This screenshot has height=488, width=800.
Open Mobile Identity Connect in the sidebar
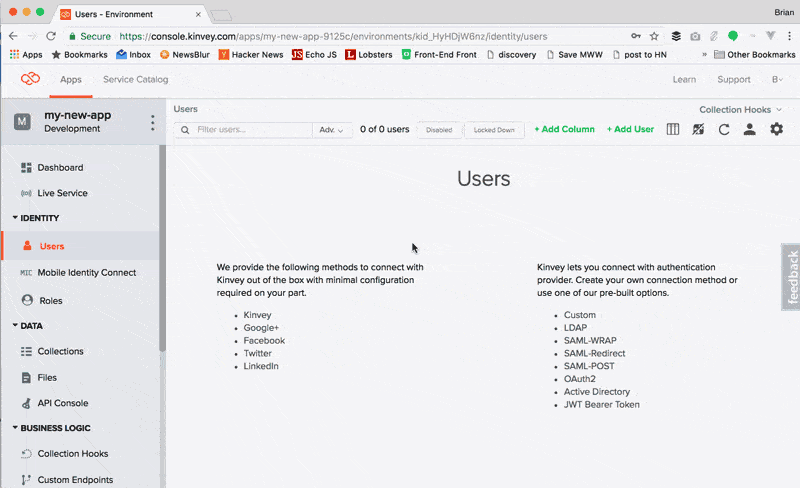pyautogui.click(x=86, y=272)
